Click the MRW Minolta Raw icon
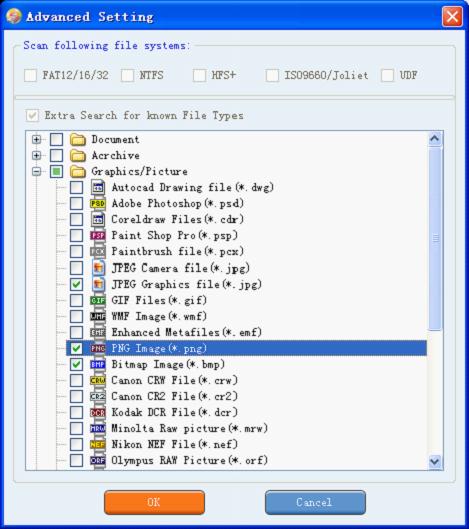 pos(98,428)
